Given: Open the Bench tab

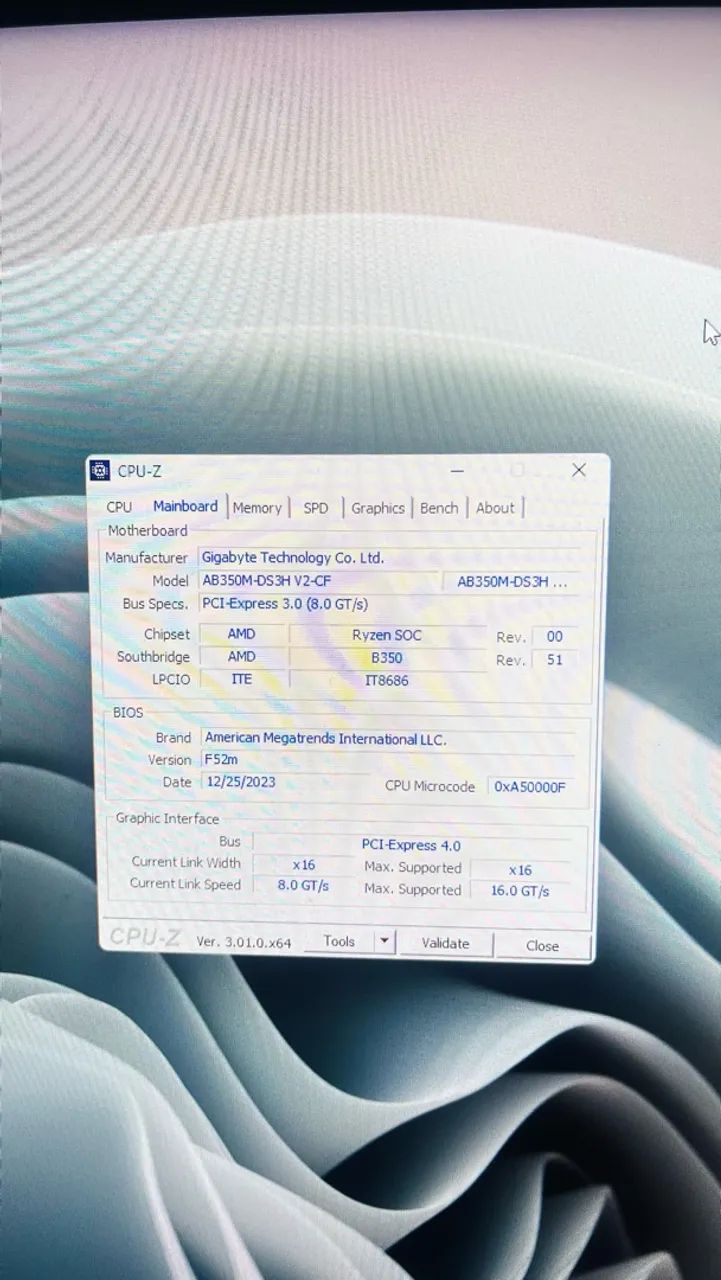Looking at the screenshot, I should coord(439,508).
